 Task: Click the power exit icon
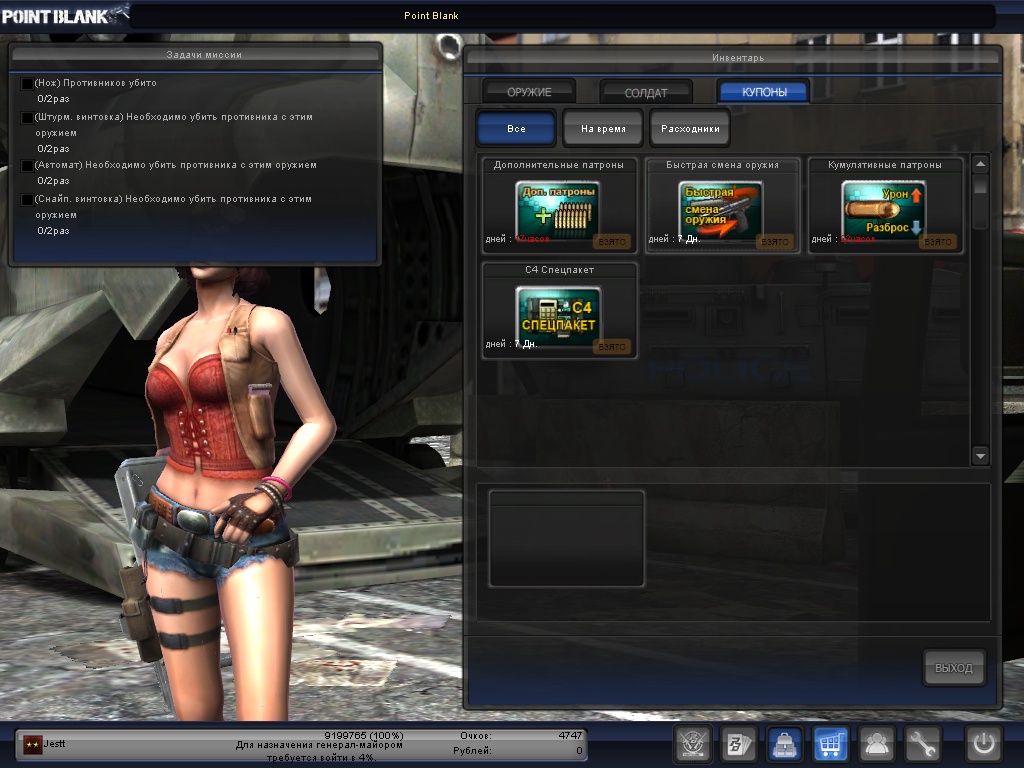(984, 744)
